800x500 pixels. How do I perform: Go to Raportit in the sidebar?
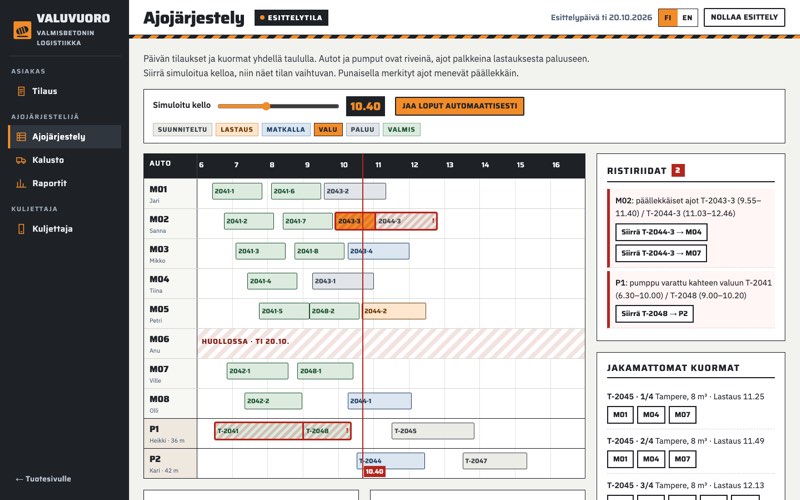pos(65,184)
